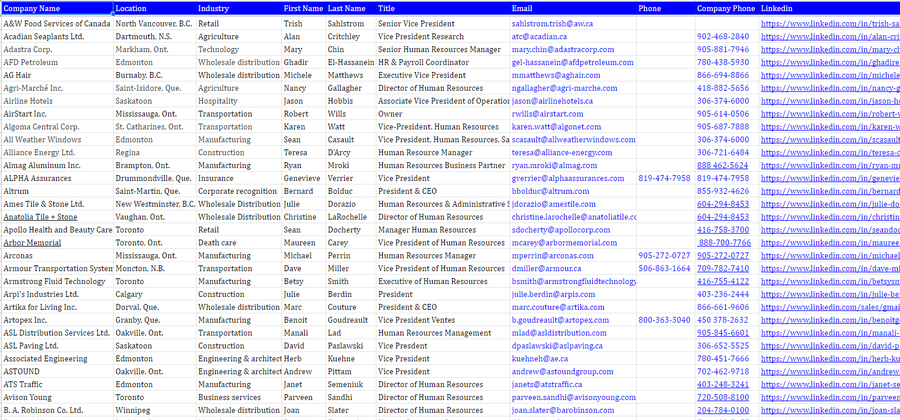Select the Insurance industry cell

239,178
